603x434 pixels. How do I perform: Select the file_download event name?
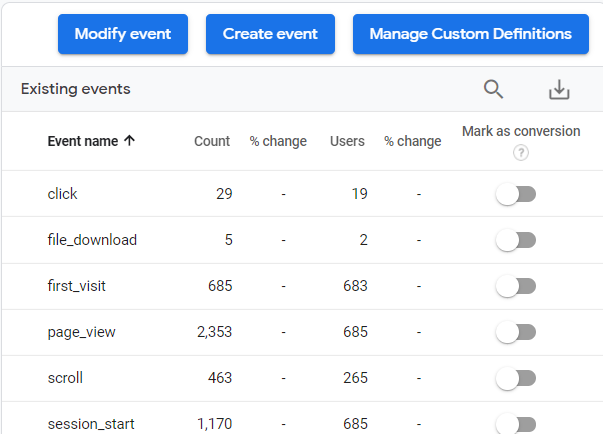pos(92,240)
